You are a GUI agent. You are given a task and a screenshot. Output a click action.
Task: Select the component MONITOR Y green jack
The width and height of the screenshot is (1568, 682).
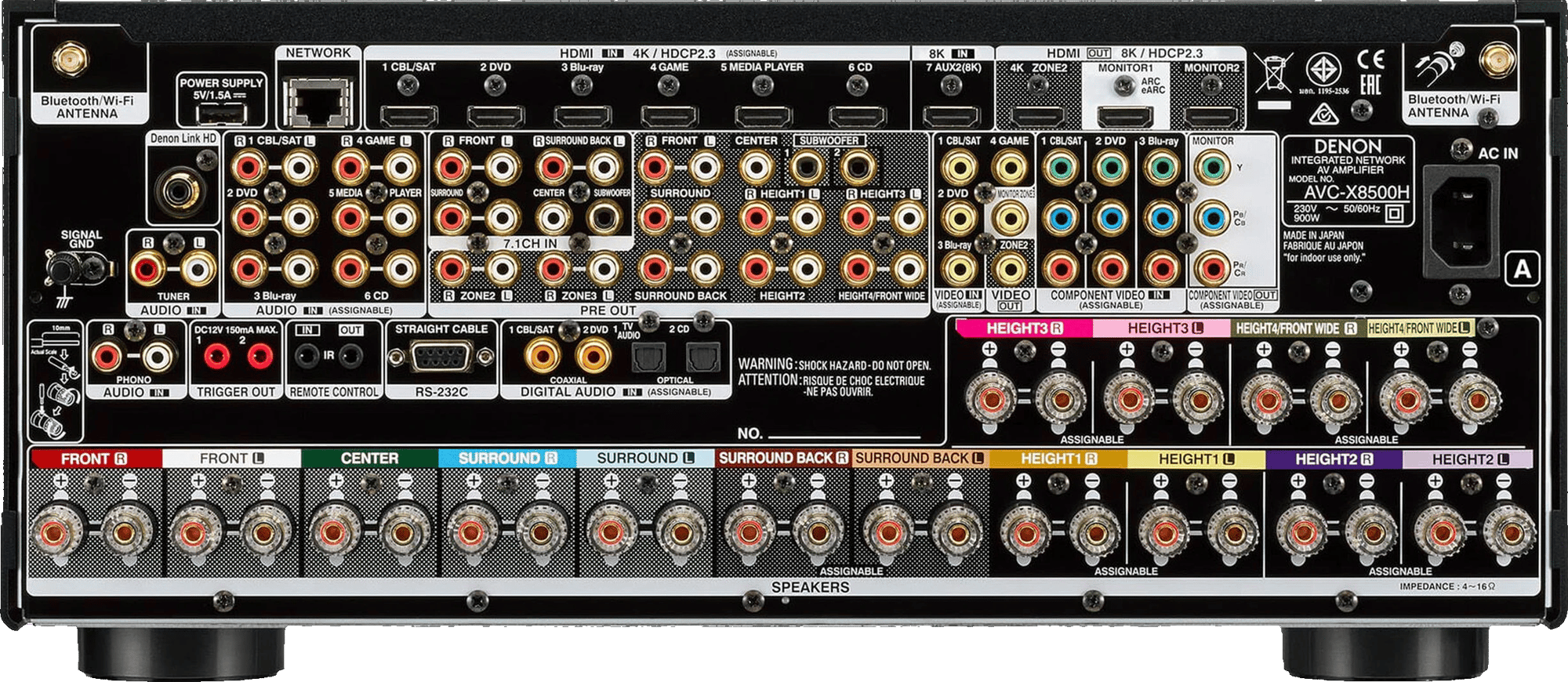point(1213,167)
